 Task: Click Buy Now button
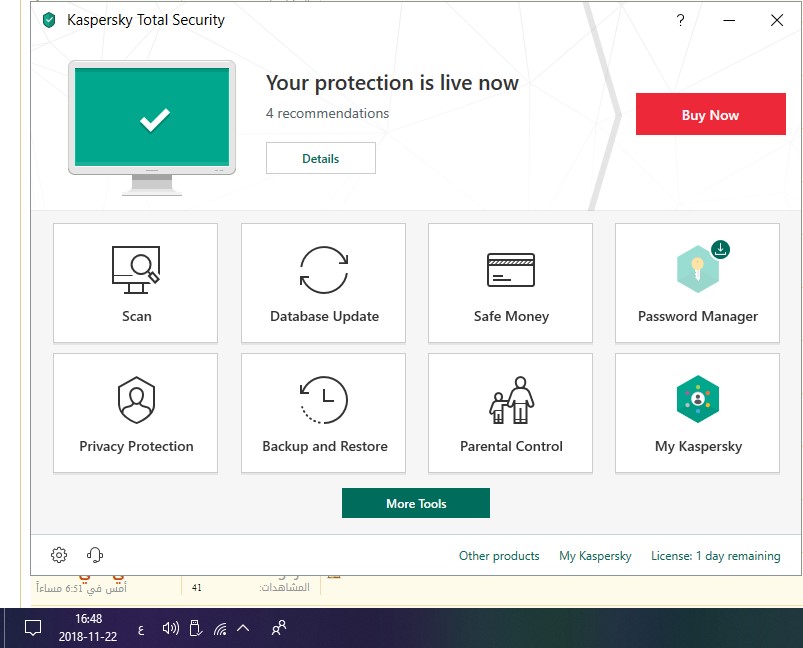tap(710, 114)
